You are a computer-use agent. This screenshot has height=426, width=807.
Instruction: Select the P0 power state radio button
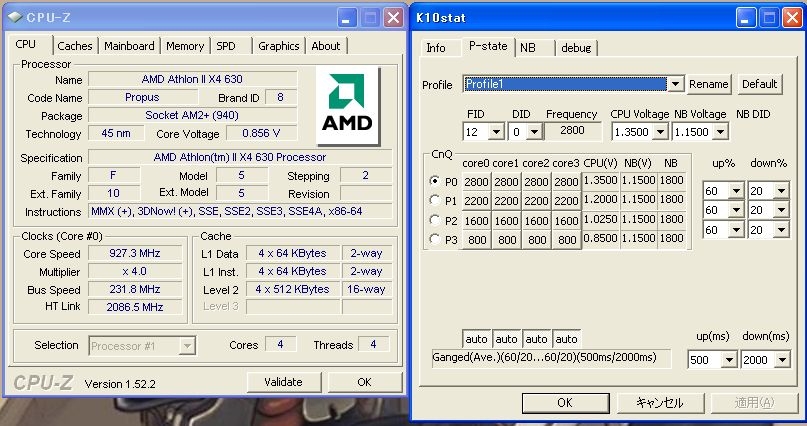435,181
